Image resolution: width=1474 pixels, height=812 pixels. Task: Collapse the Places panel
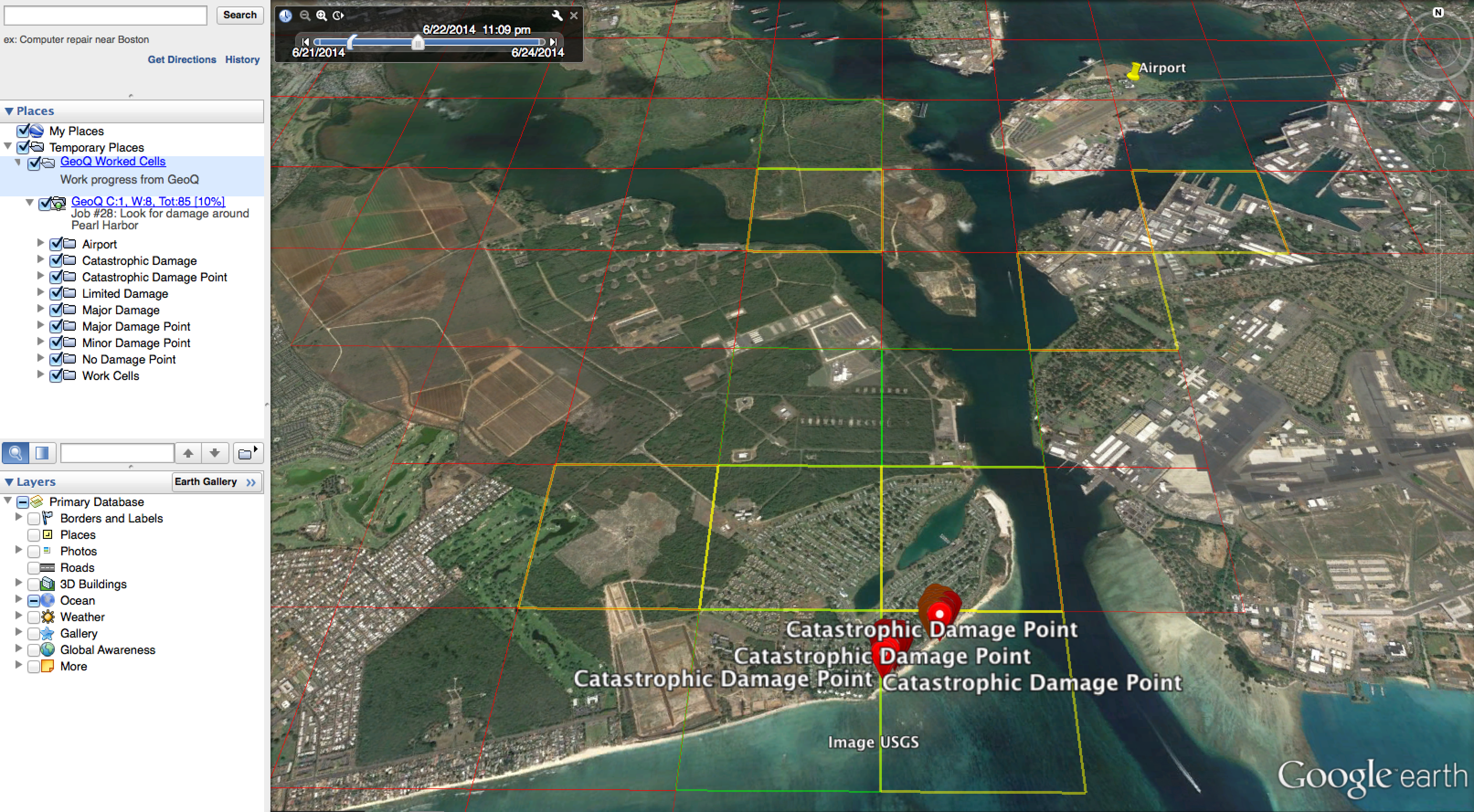click(9, 111)
